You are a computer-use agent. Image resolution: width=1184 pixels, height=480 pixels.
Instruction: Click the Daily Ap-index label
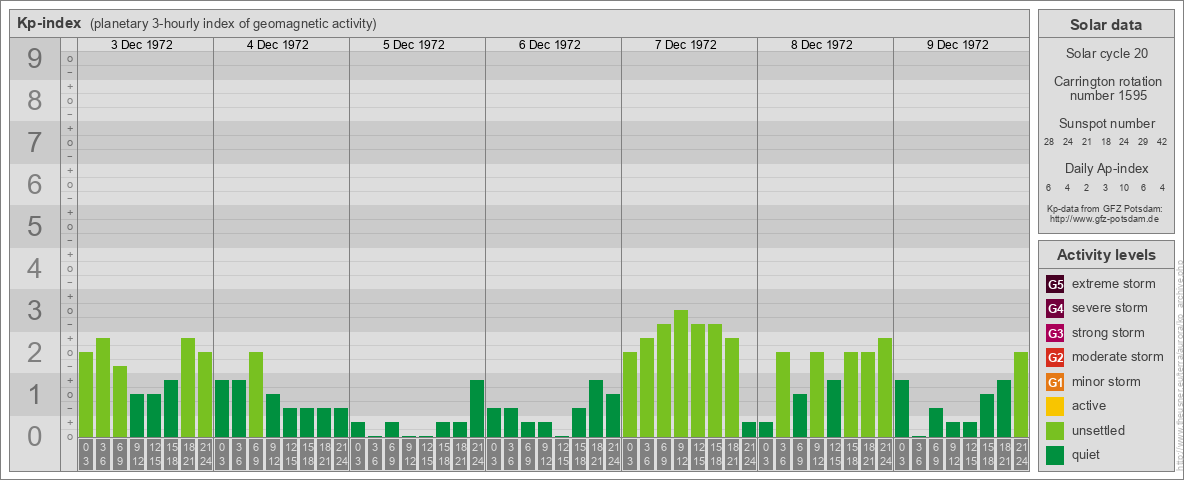pyautogui.click(x=1106, y=168)
